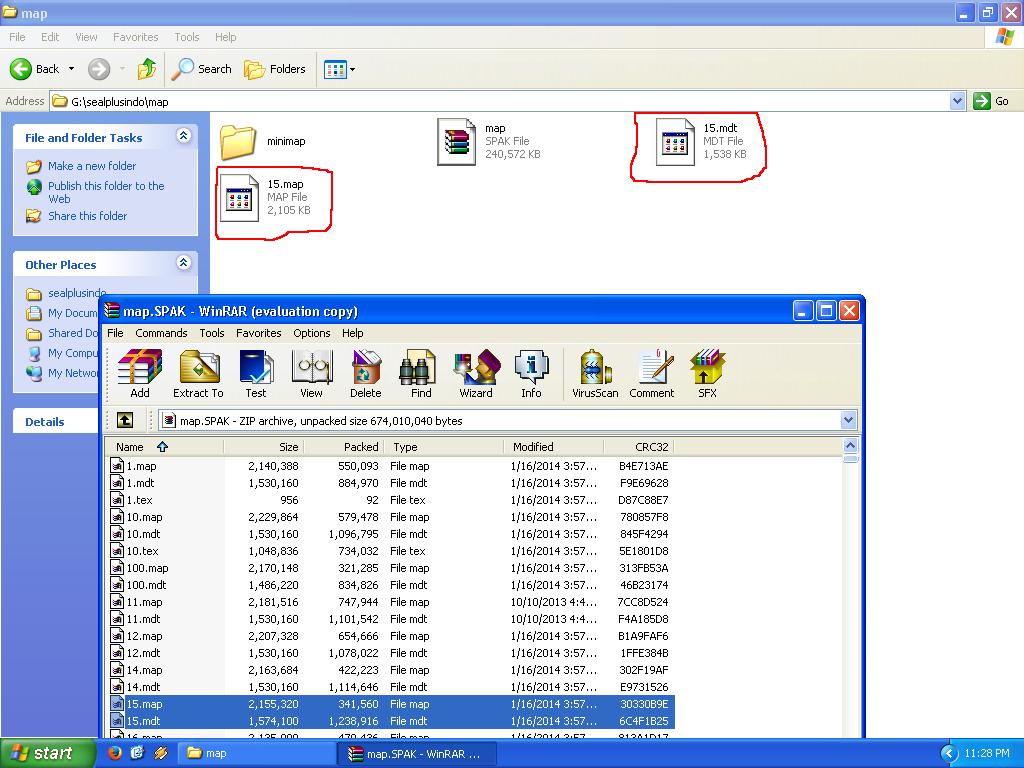Open the Explorer Favorites menu
1024x768 pixels.
135,37
